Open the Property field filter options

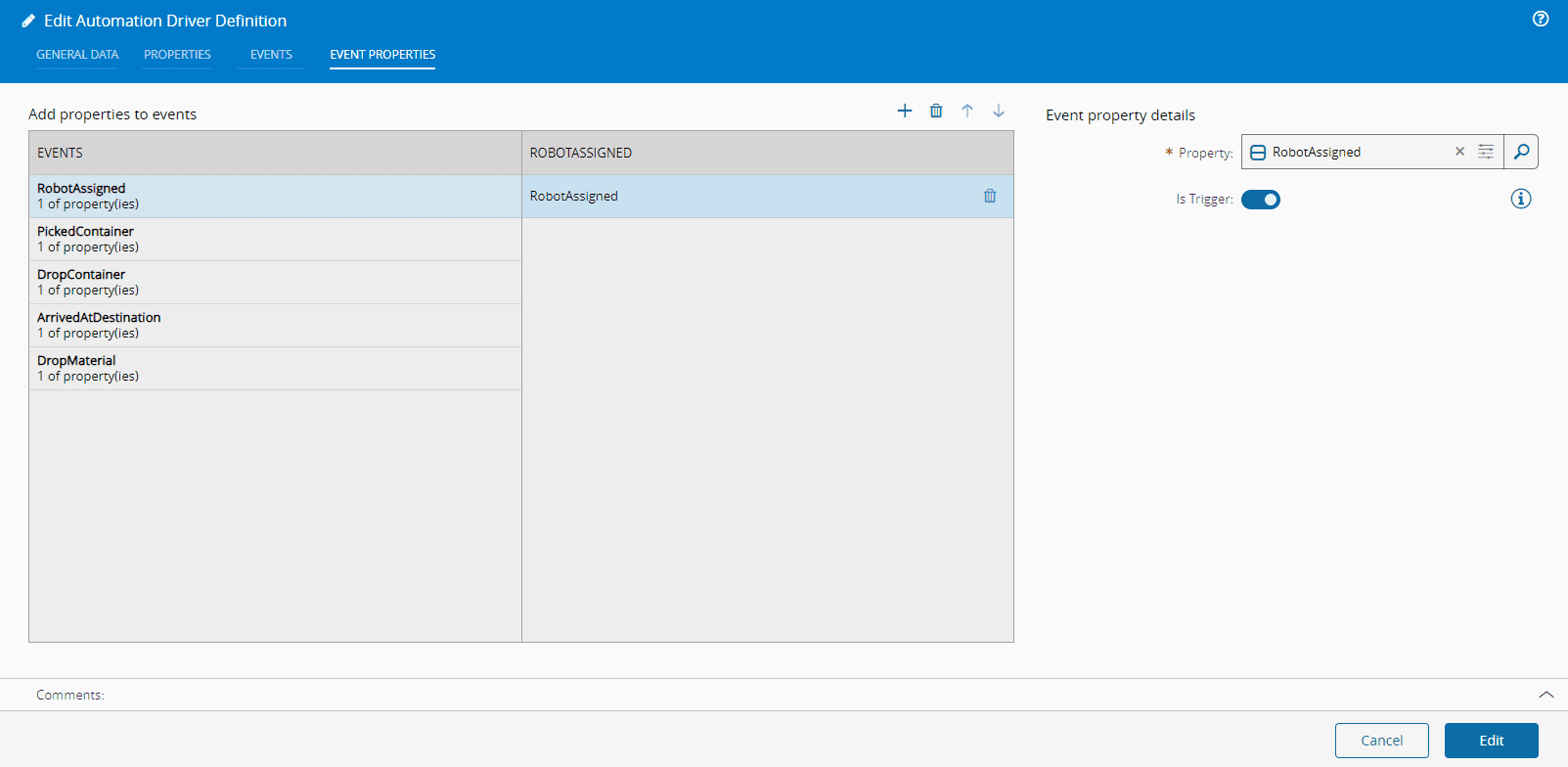tap(1486, 152)
